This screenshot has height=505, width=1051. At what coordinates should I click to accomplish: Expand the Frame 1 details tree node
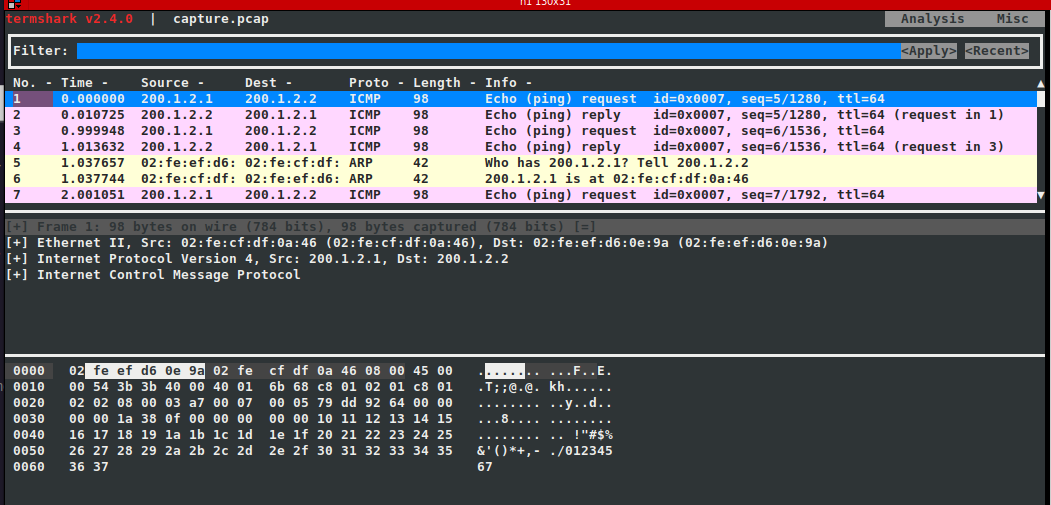click(x=17, y=227)
